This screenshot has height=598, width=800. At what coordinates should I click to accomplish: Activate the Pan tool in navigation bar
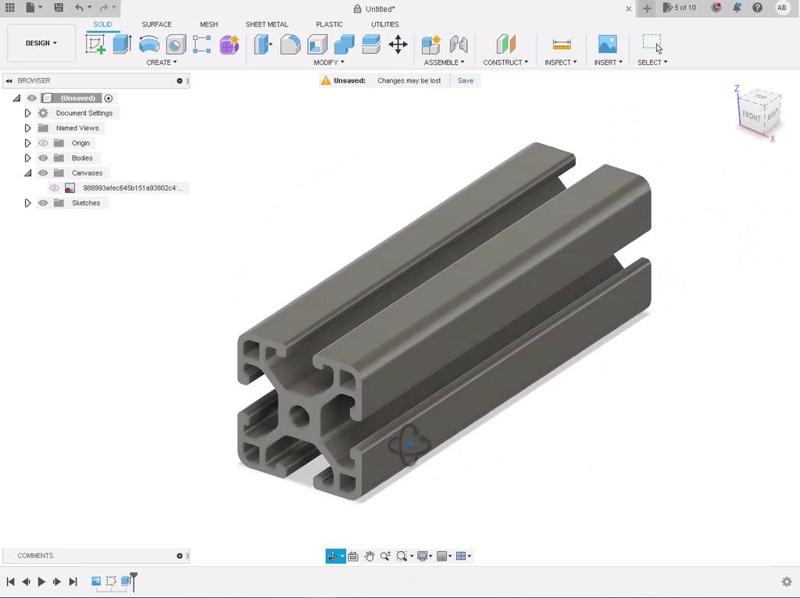370,557
